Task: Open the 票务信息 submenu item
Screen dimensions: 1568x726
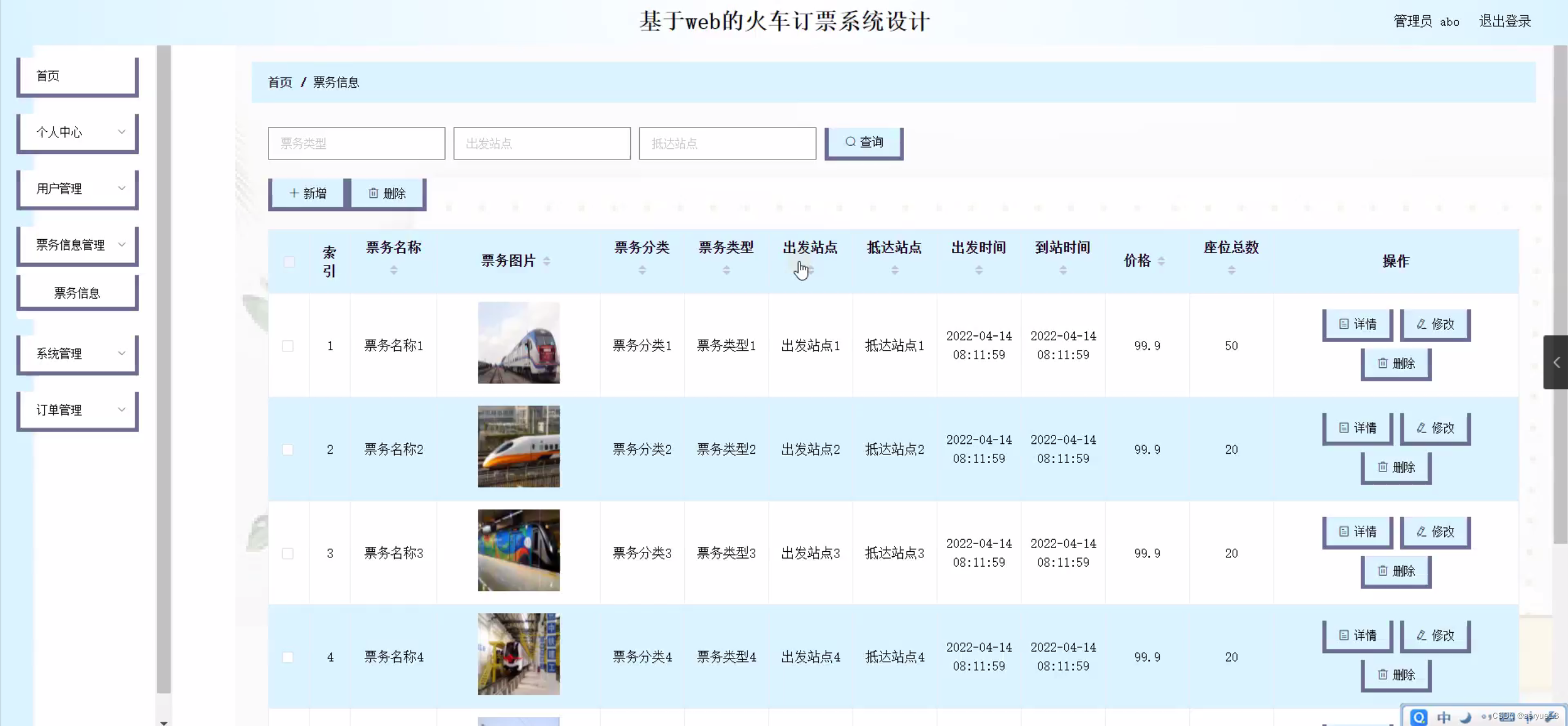Action: [77, 293]
